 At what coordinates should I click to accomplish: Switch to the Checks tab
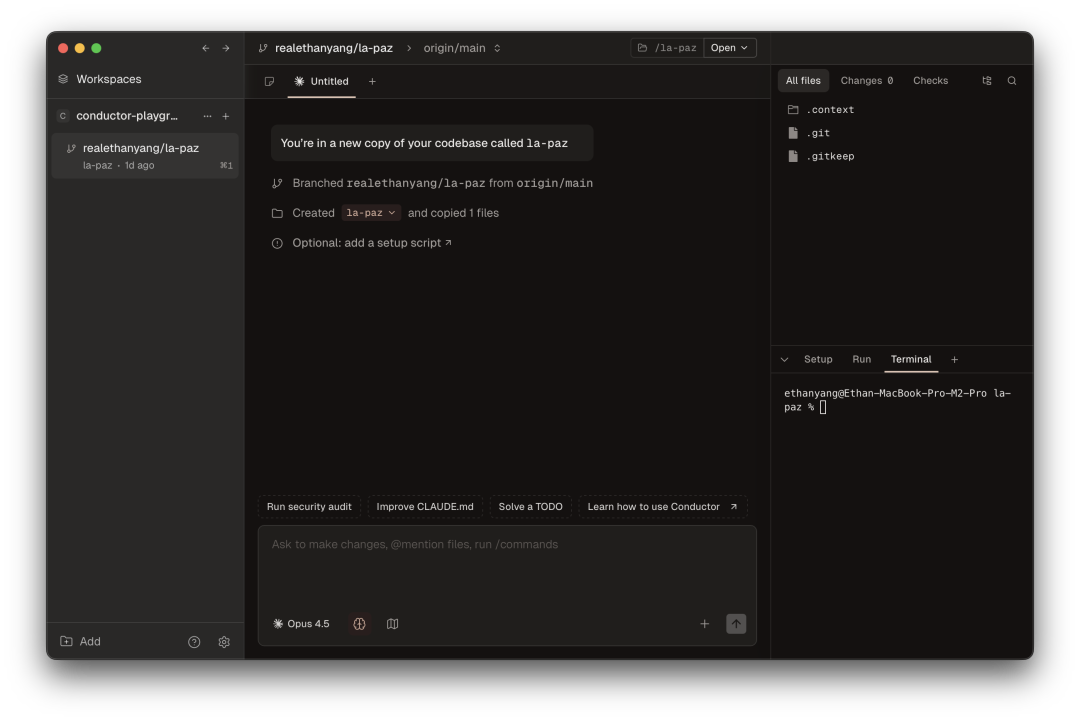tap(931, 81)
